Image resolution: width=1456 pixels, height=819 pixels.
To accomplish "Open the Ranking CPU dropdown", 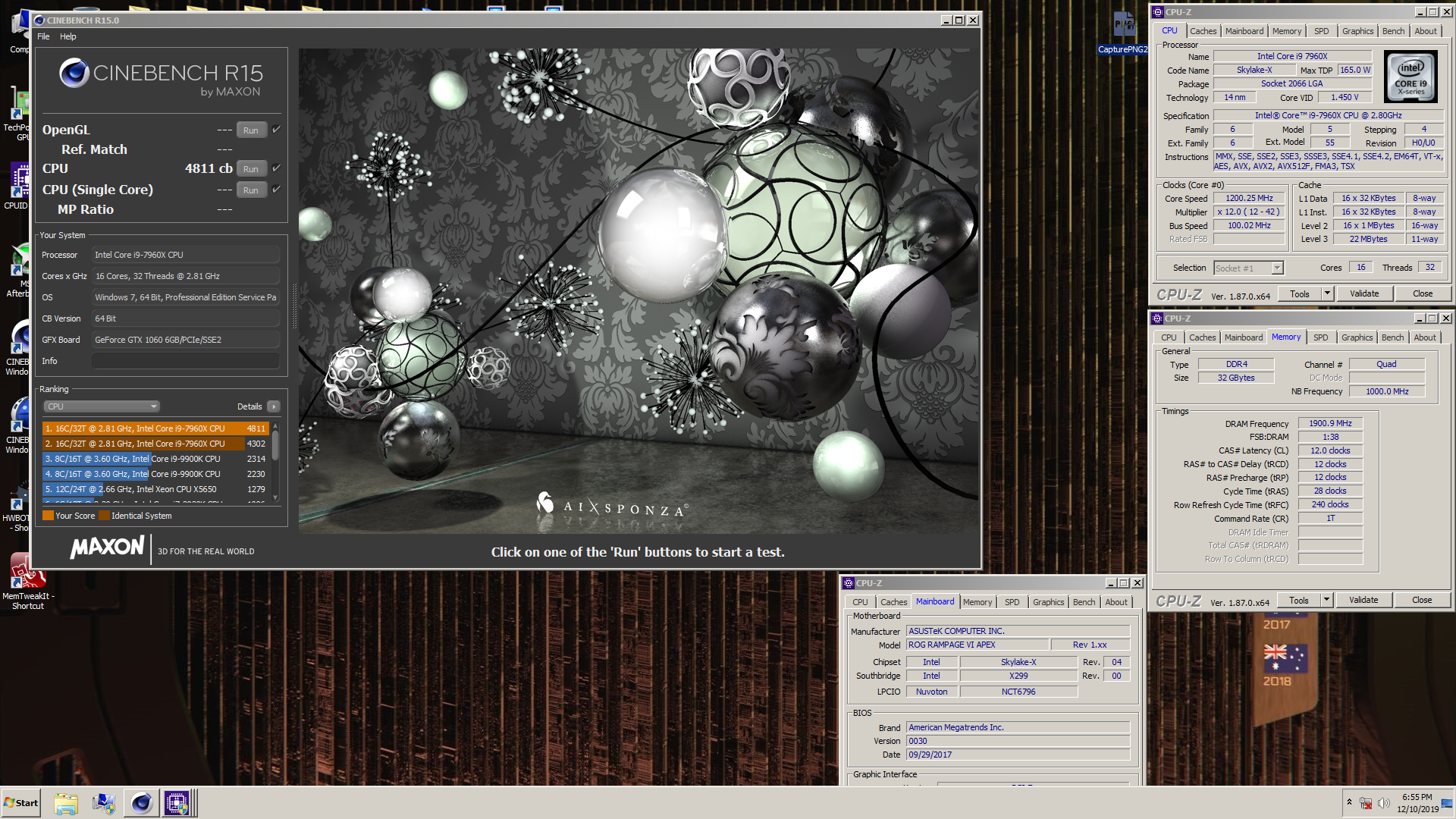I will pos(102,406).
